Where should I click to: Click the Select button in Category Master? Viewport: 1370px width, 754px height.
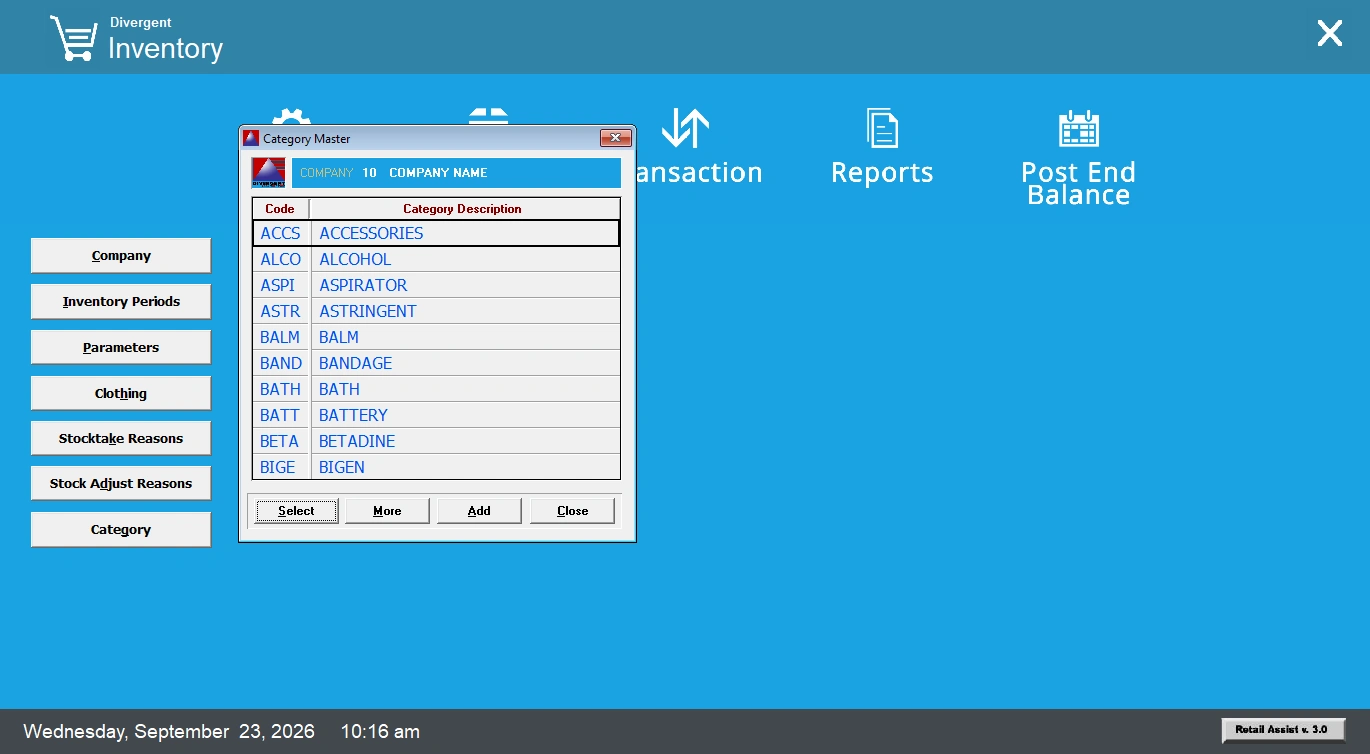pos(296,511)
